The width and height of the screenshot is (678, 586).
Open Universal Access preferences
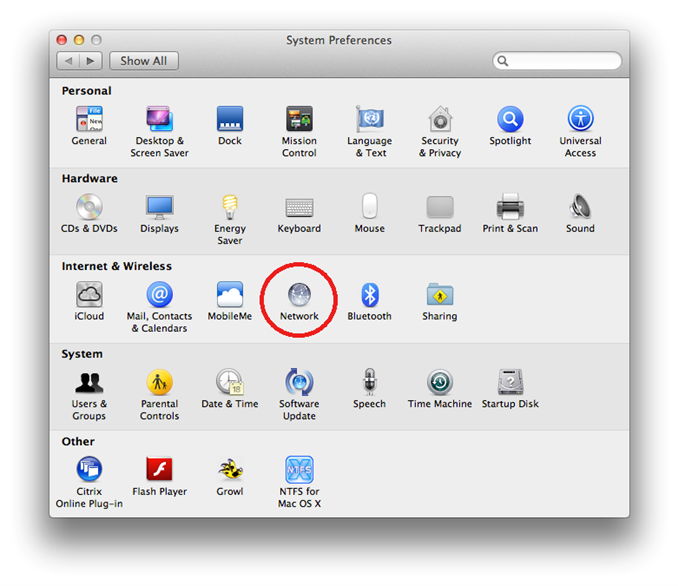[x=580, y=120]
